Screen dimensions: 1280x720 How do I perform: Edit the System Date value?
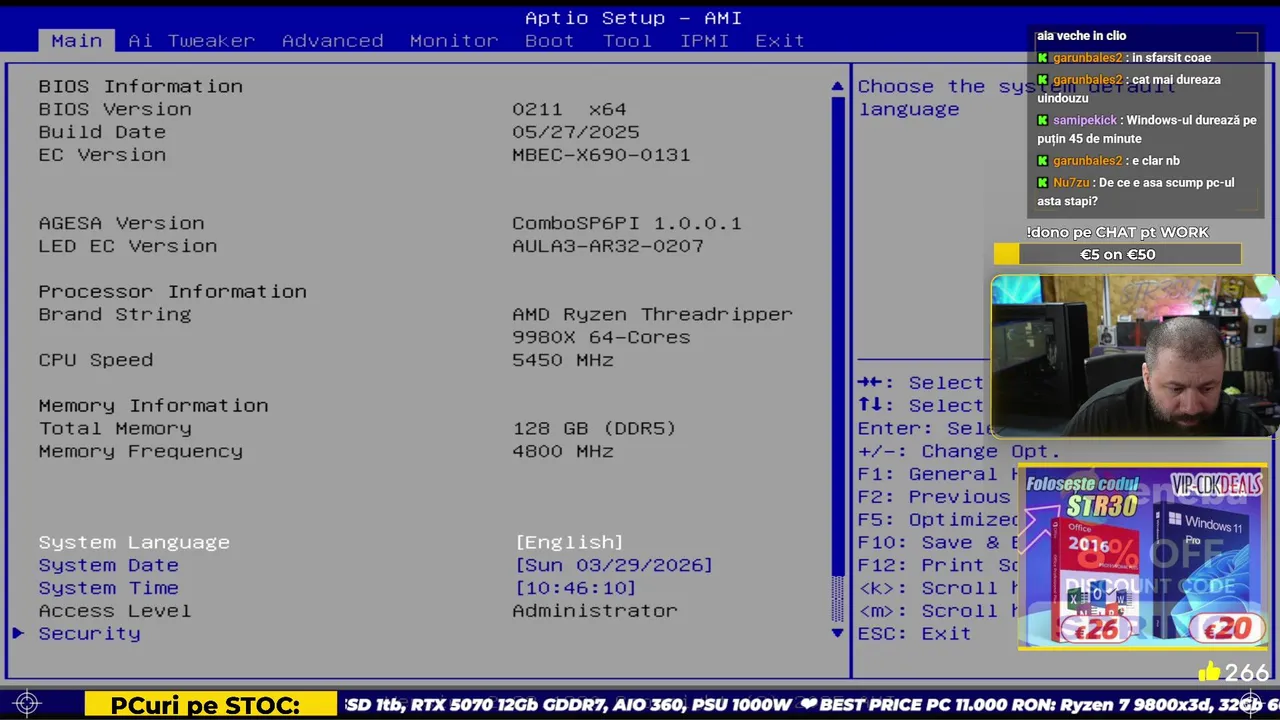tap(614, 565)
